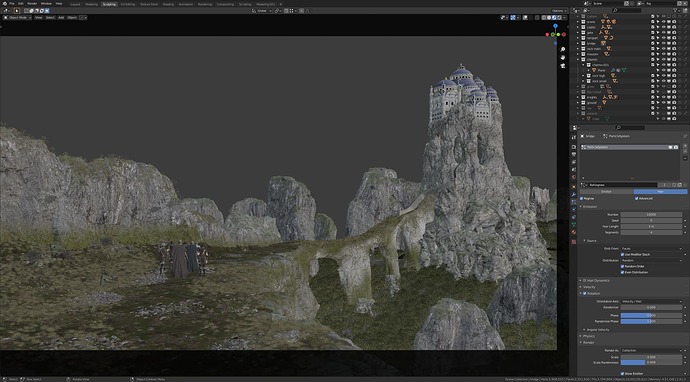
Task: Open the Object Mode dropdown
Action: click(x=17, y=18)
